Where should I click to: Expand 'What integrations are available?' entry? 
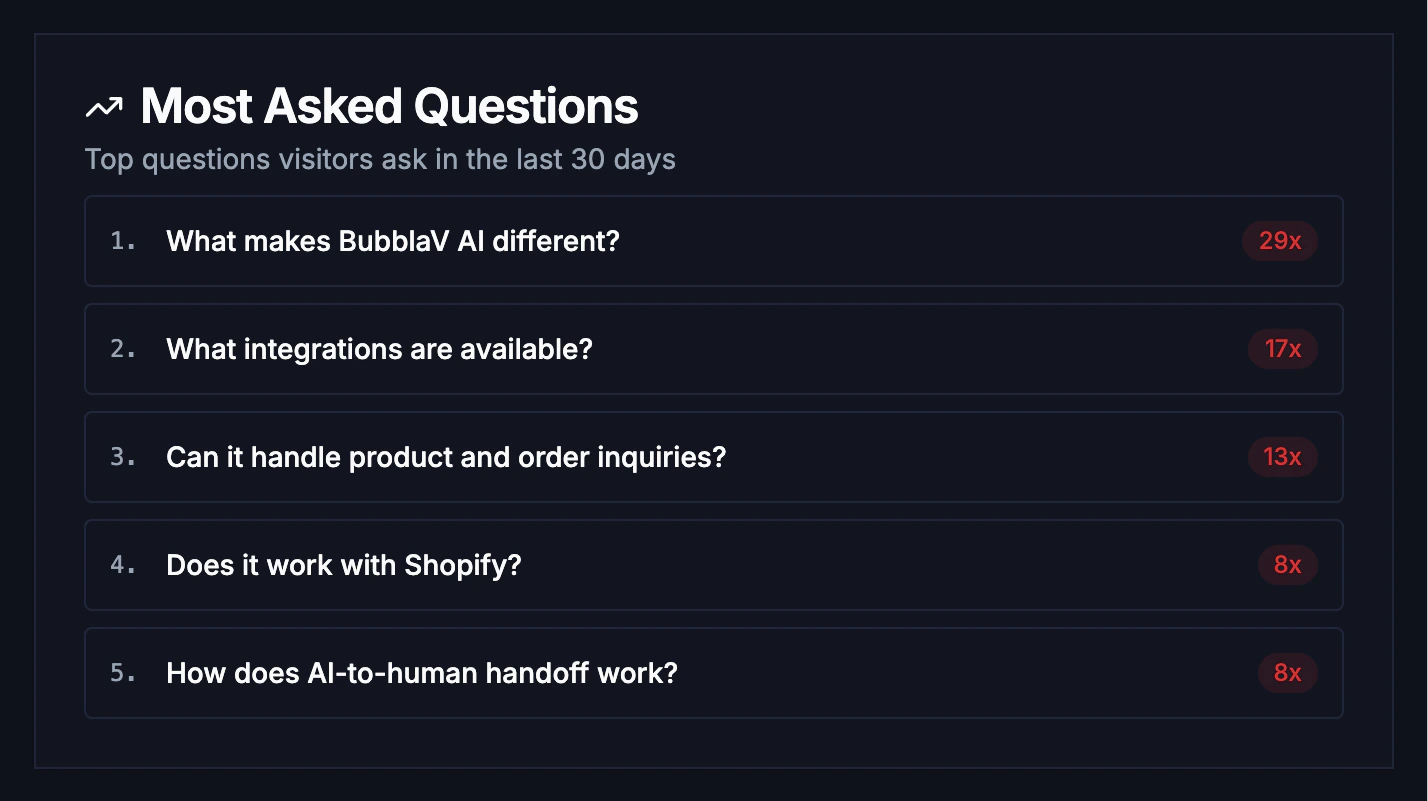click(x=380, y=349)
